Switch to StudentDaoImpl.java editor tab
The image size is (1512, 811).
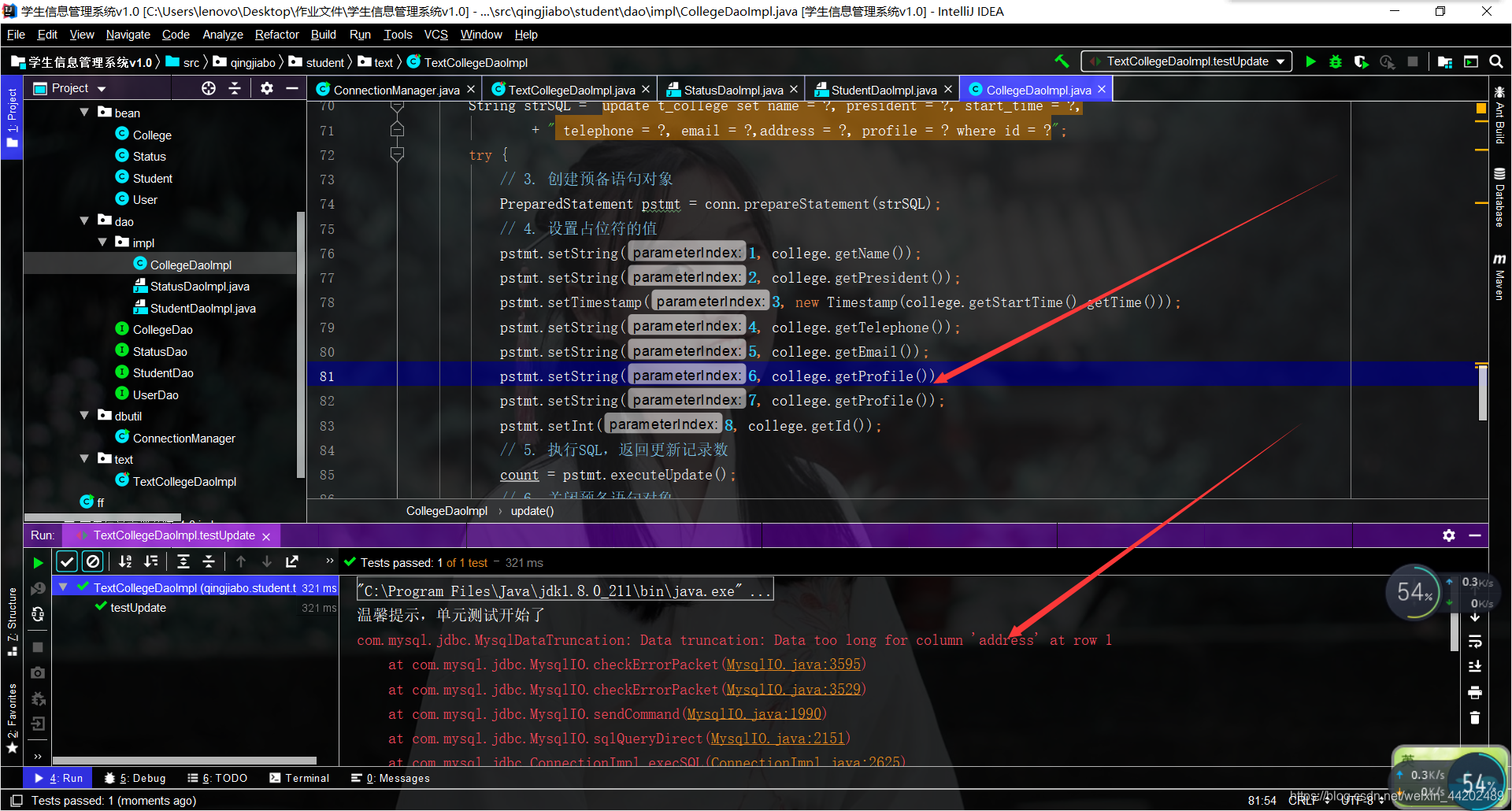click(884, 90)
